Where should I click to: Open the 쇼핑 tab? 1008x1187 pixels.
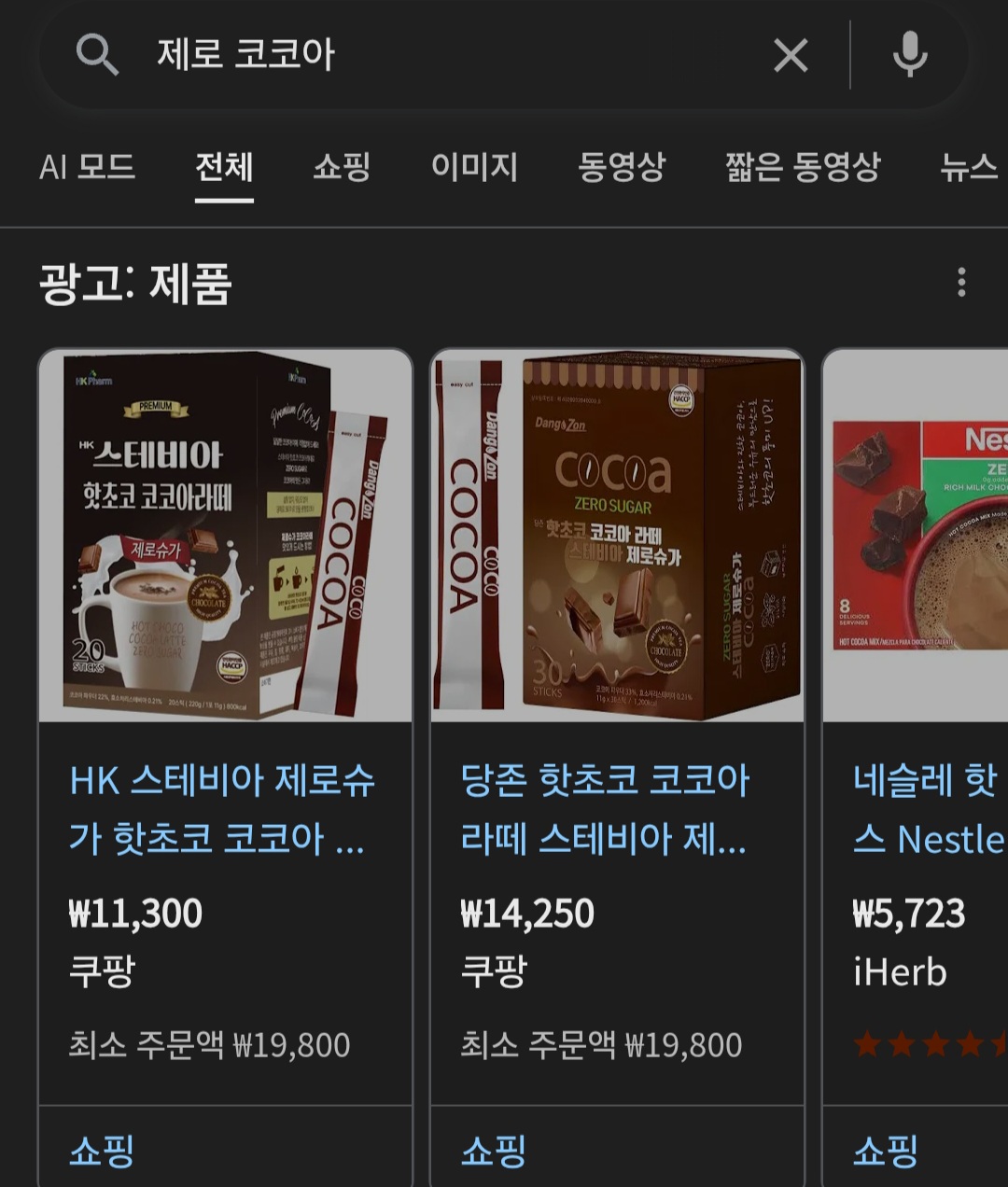click(x=342, y=167)
